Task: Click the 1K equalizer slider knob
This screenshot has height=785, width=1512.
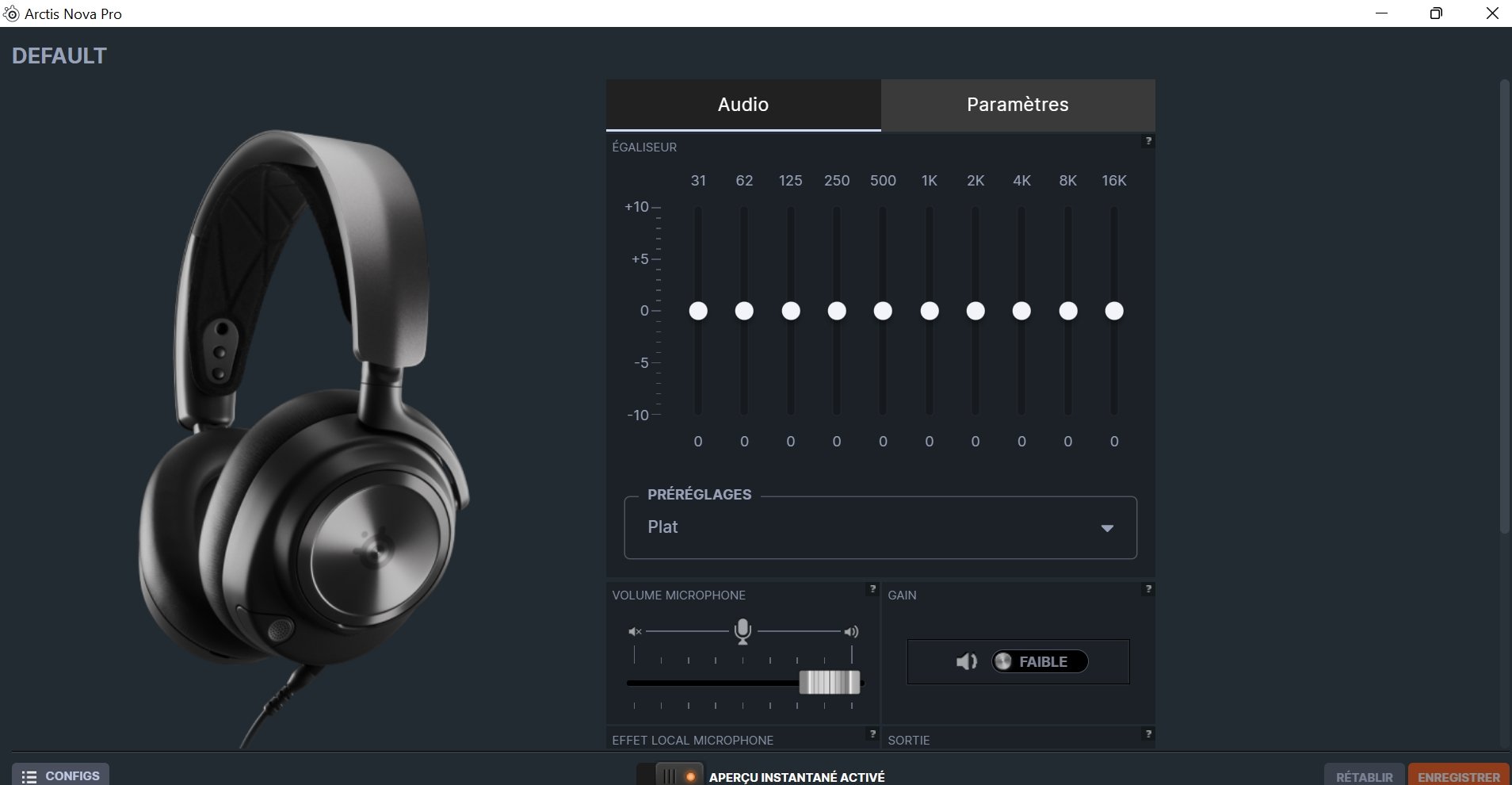Action: tap(930, 311)
